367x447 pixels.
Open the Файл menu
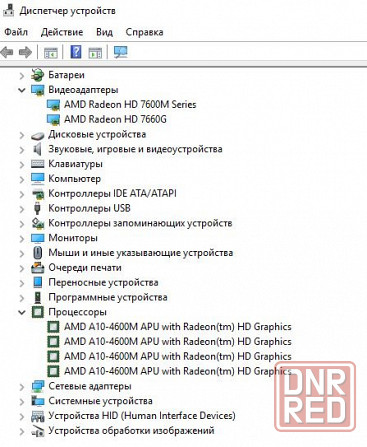tap(16, 32)
